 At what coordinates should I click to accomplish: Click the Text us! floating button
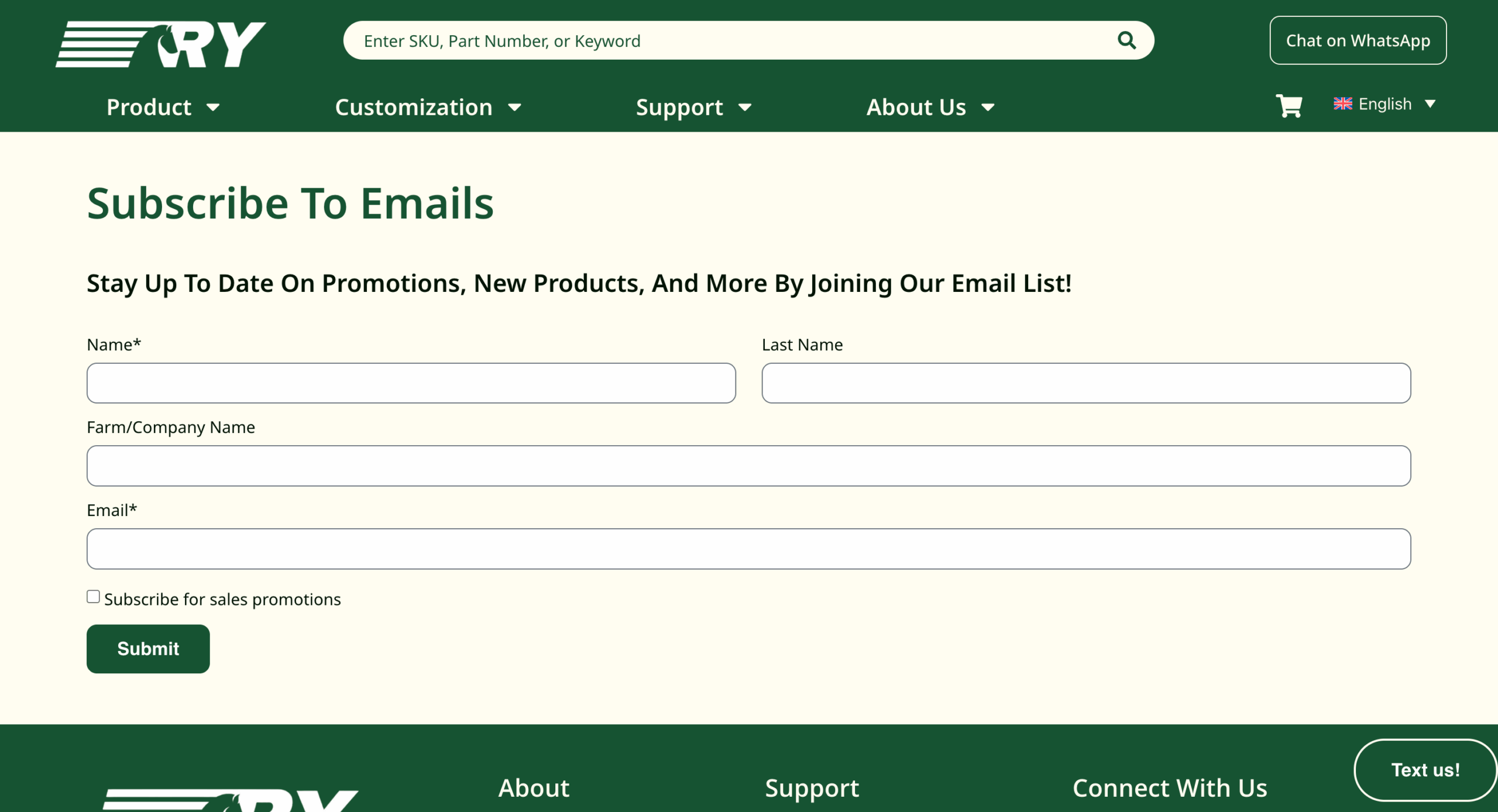[x=1425, y=770]
